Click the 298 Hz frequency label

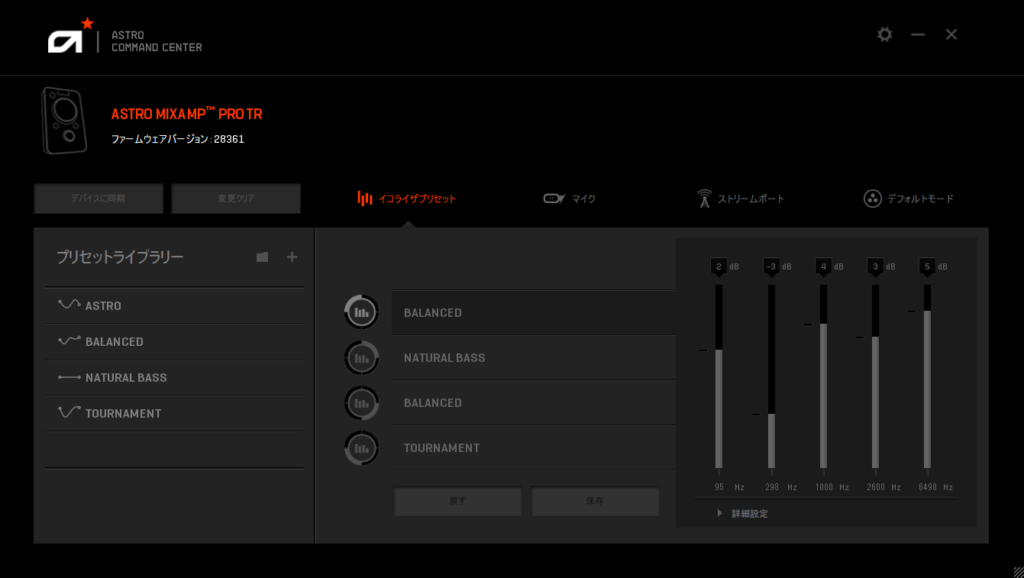[780, 487]
